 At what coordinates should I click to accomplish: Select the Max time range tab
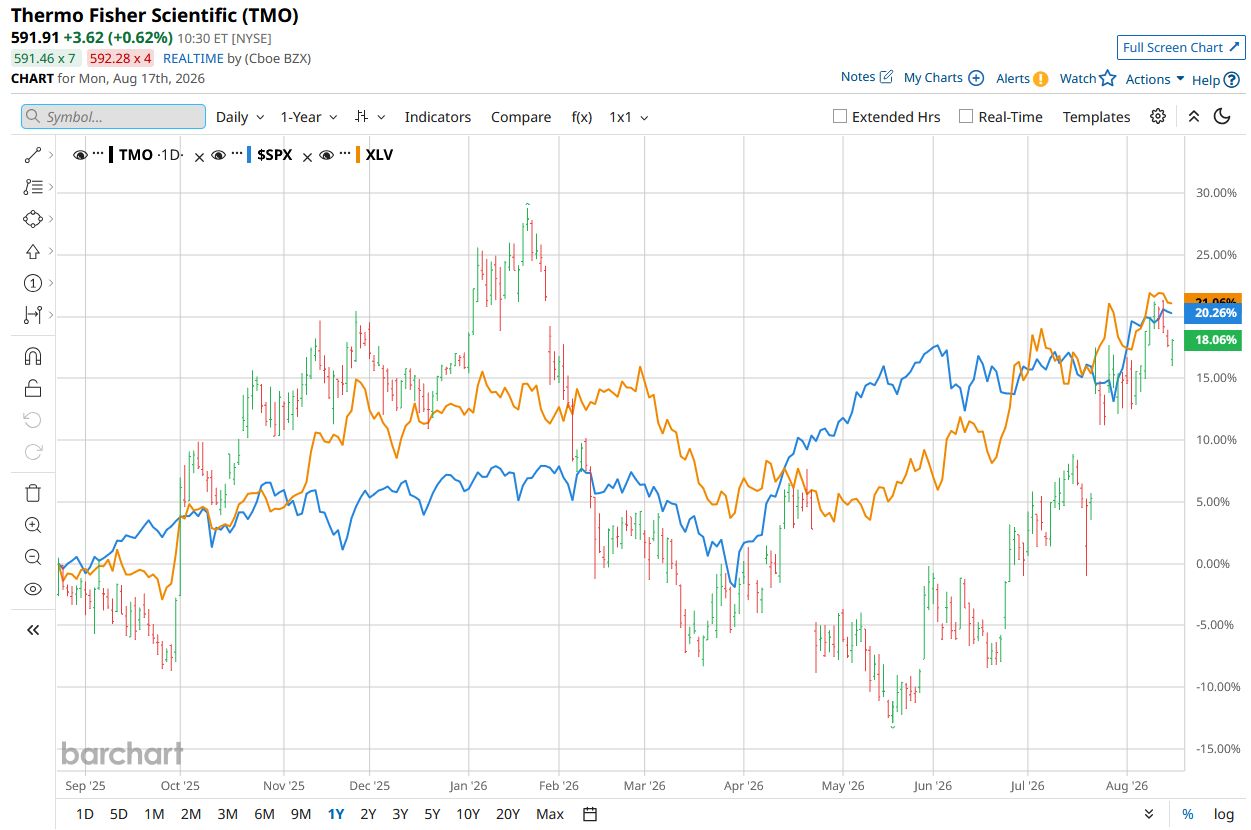pyautogui.click(x=550, y=814)
